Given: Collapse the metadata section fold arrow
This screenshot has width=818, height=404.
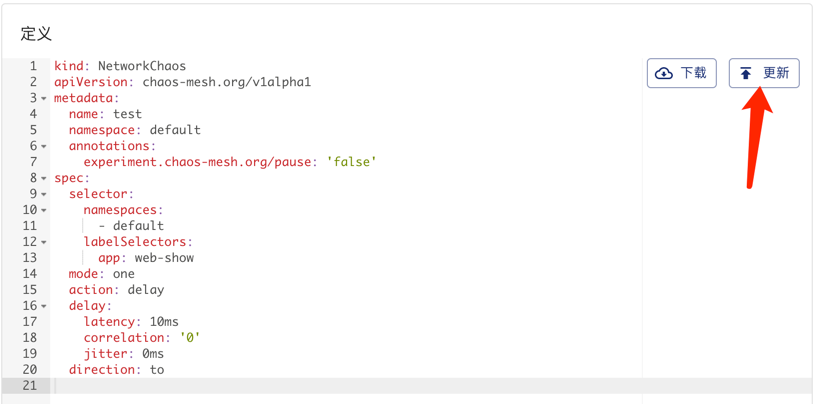Looking at the screenshot, I should tap(44, 98).
